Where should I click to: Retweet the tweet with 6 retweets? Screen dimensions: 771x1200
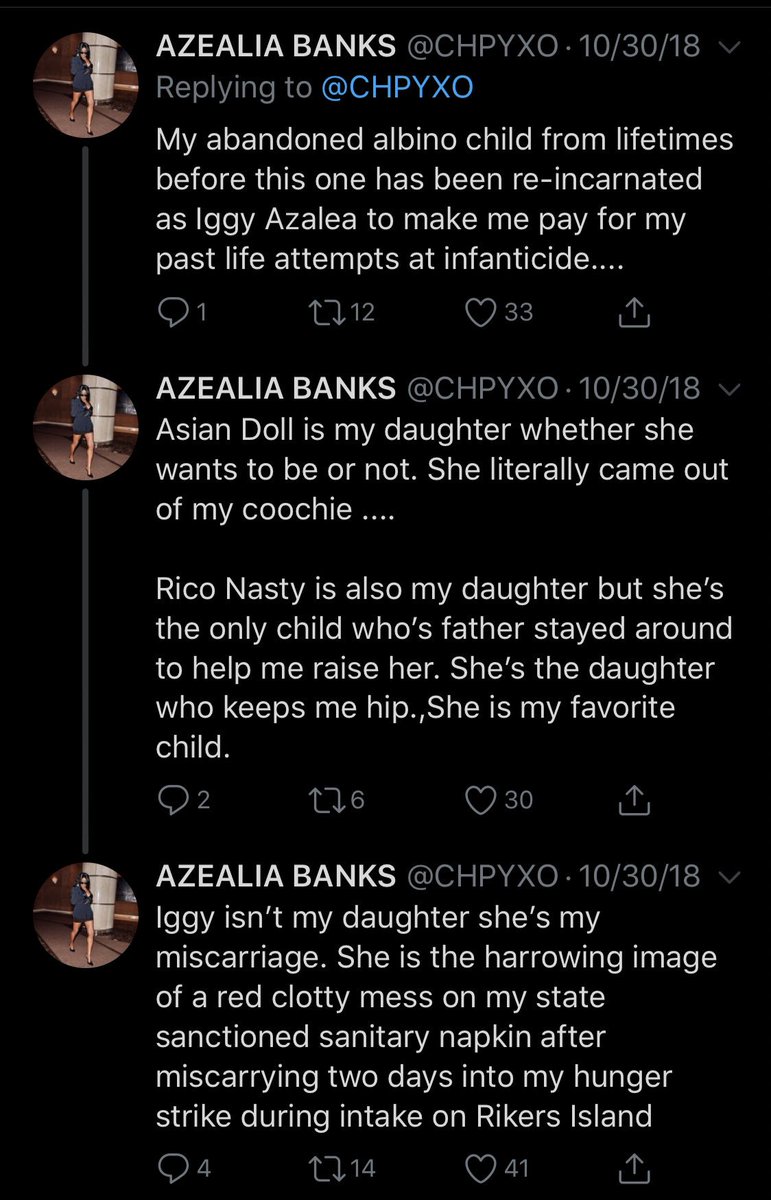pos(329,800)
